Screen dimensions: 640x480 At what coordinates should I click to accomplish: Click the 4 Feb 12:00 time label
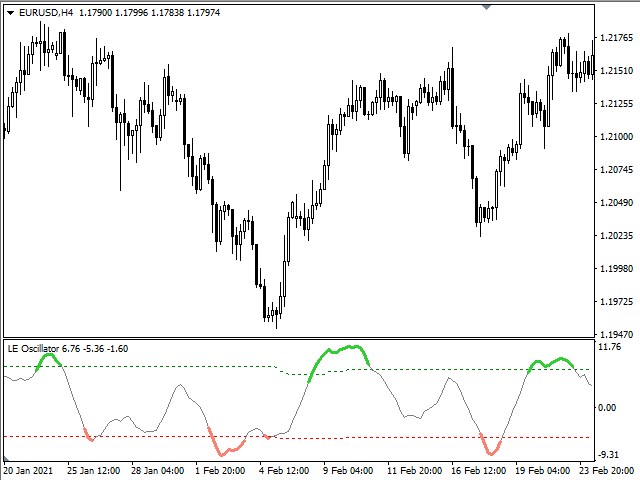tap(284, 471)
